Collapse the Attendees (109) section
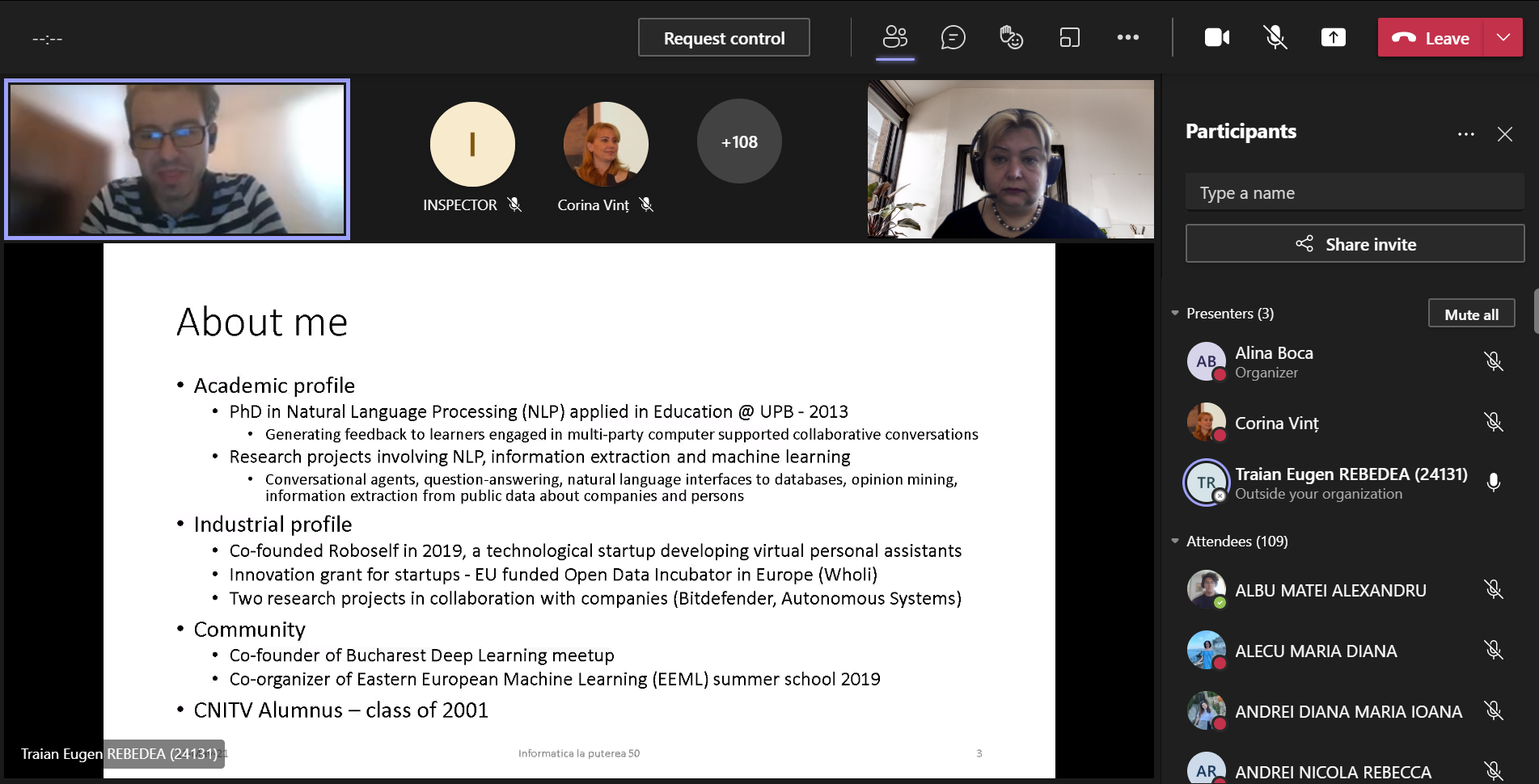Viewport: 1539px width, 784px height. coord(1175,542)
